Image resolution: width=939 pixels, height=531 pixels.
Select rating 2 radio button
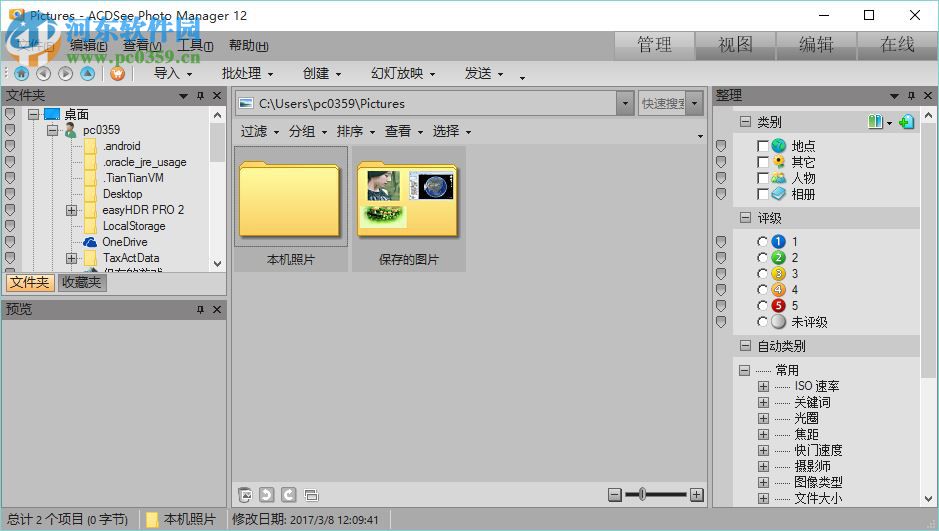(762, 257)
